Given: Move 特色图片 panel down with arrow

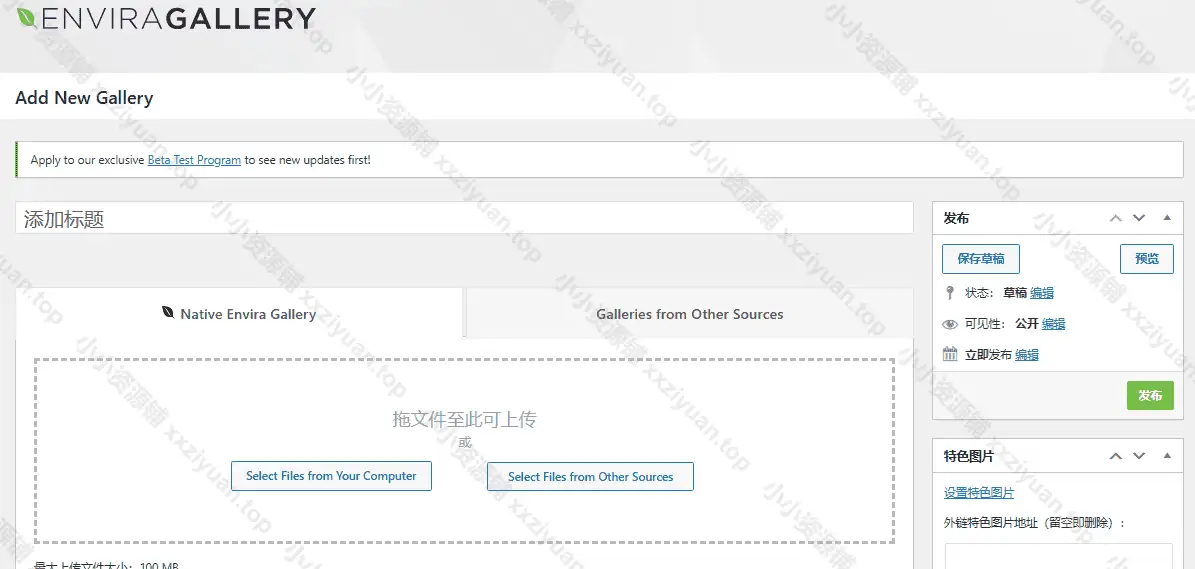Looking at the screenshot, I should (1139, 456).
